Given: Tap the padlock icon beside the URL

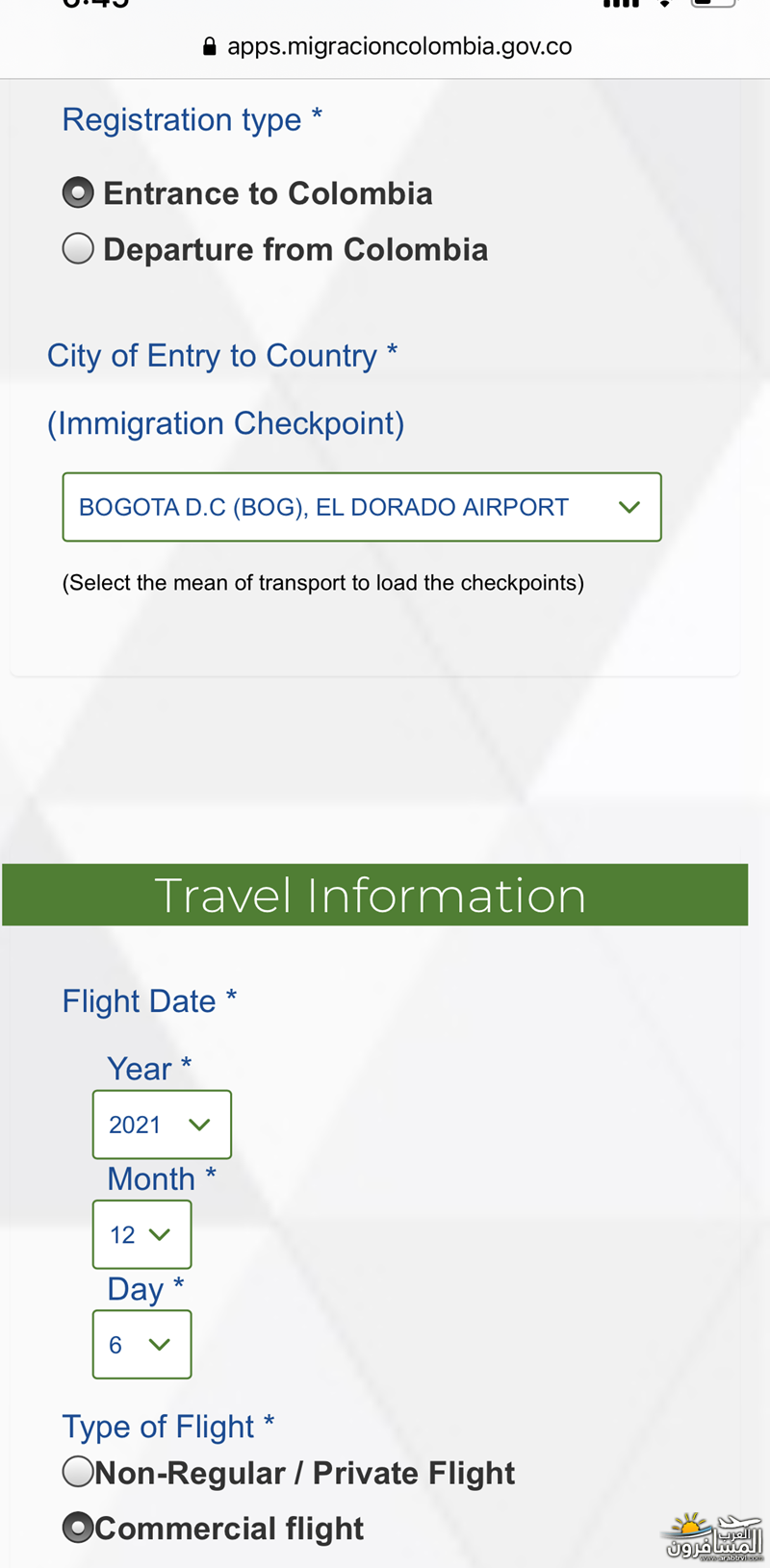Looking at the screenshot, I should (x=210, y=46).
